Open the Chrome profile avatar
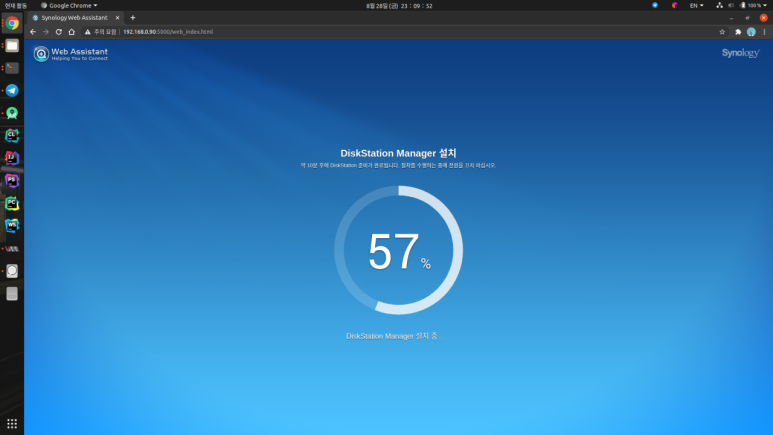This screenshot has height=435, width=773. point(751,32)
